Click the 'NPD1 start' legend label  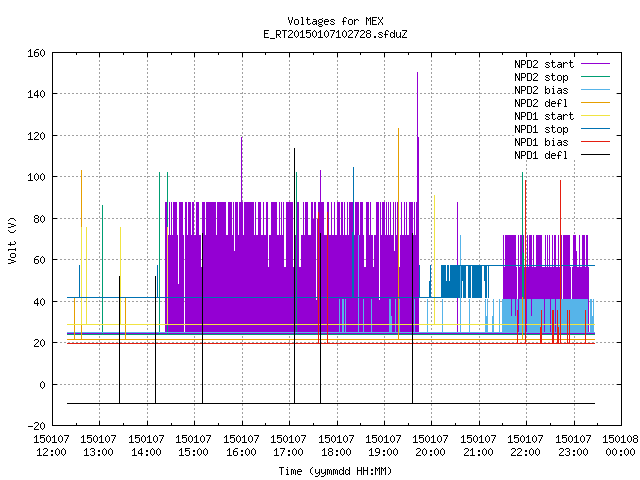(544, 116)
